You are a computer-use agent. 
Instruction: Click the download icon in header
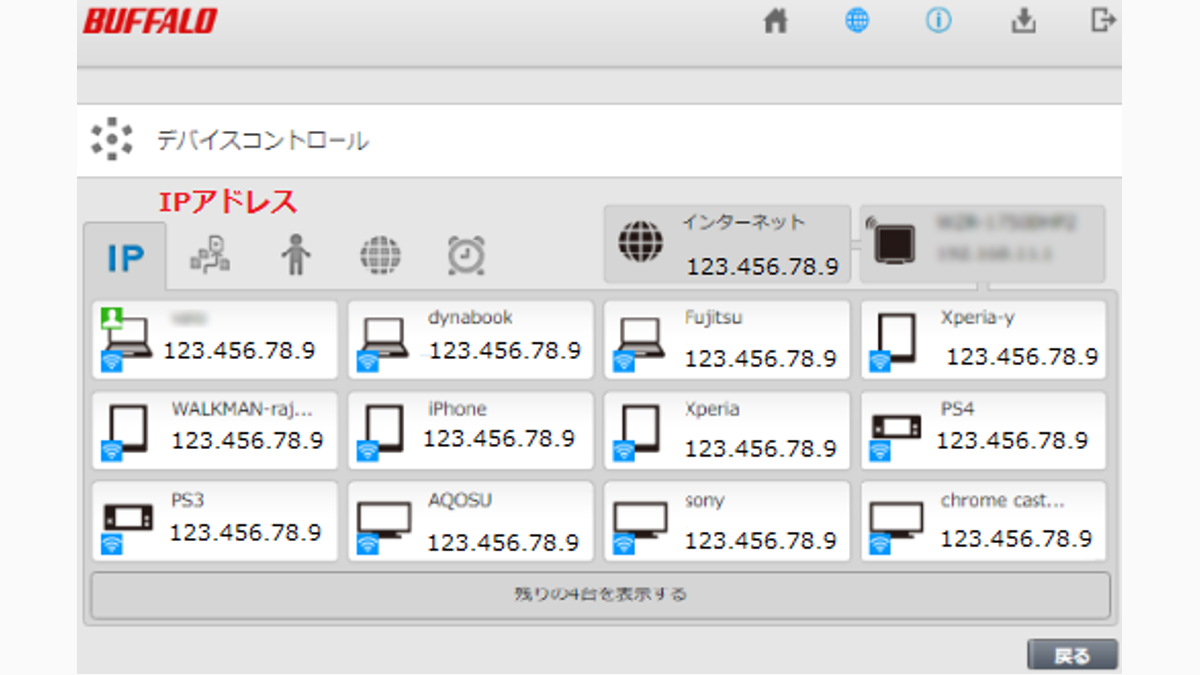click(x=1023, y=21)
